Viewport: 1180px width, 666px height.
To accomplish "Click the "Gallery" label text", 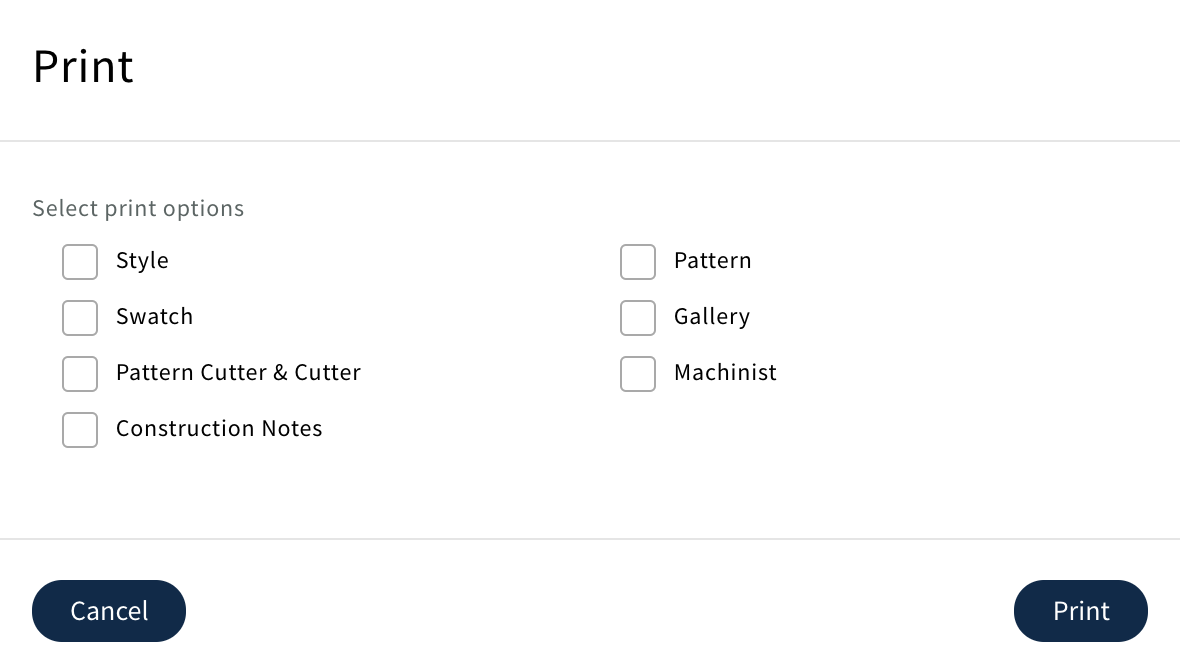I will [x=711, y=317].
